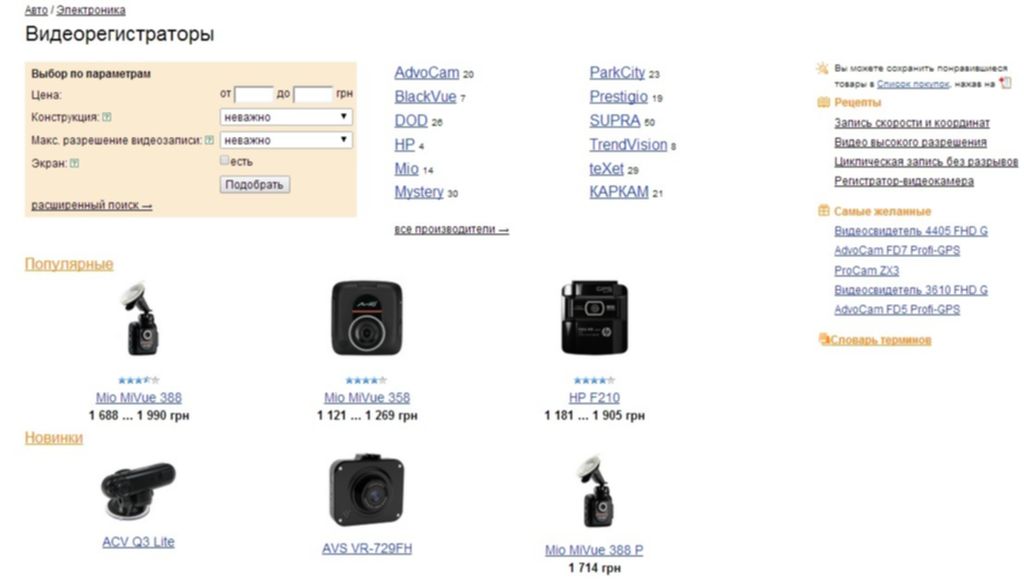Click help icon next to Конструкция
Image resolution: width=1024 pixels, height=586 pixels.
pyautogui.click(x=107, y=118)
